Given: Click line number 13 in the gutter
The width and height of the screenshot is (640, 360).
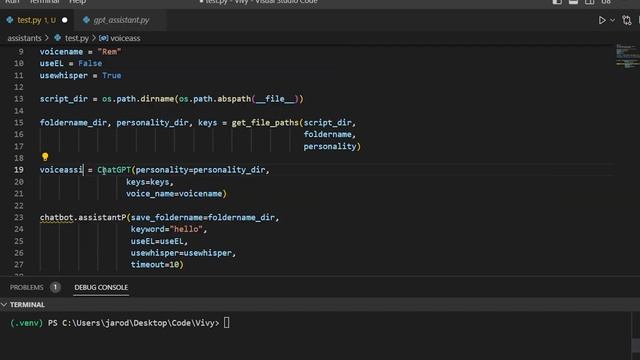Looking at the screenshot, I should click(x=19, y=99).
